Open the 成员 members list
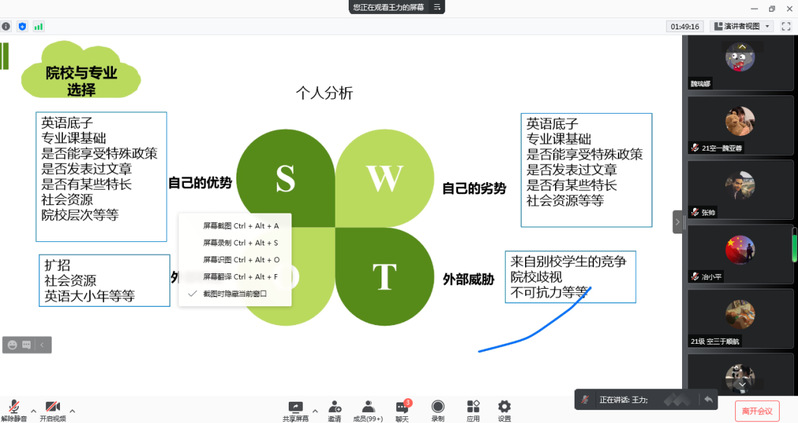 368,406
